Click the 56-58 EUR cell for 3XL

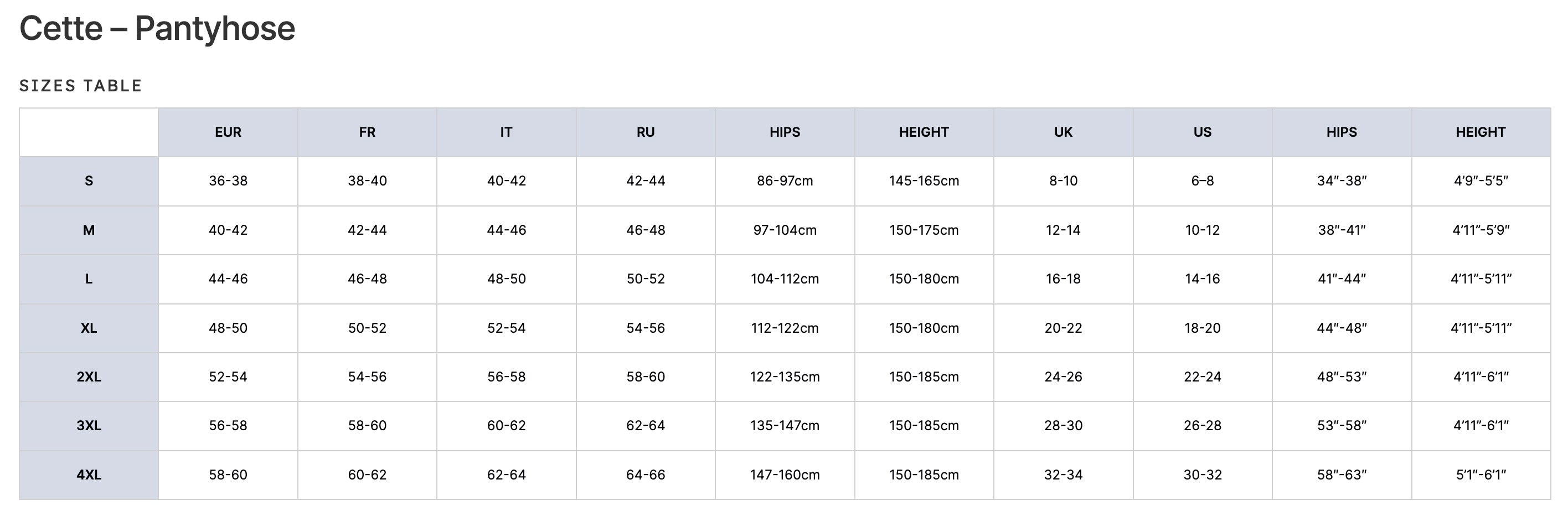tap(228, 426)
